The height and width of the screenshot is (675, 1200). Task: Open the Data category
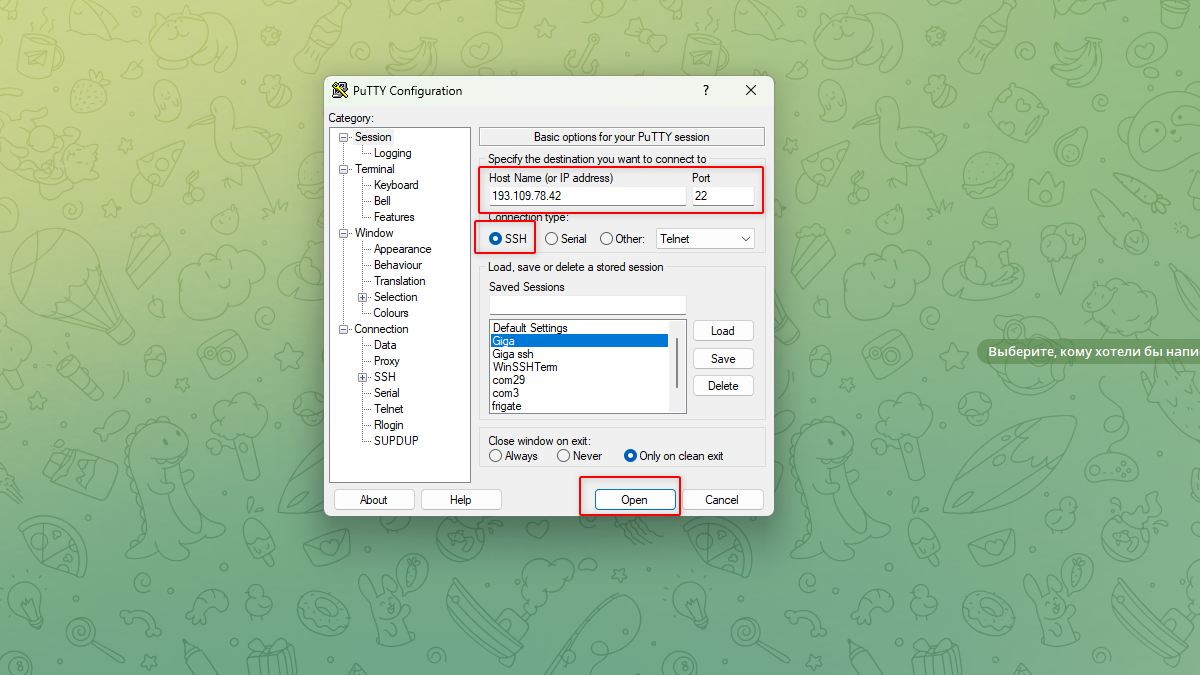point(385,345)
